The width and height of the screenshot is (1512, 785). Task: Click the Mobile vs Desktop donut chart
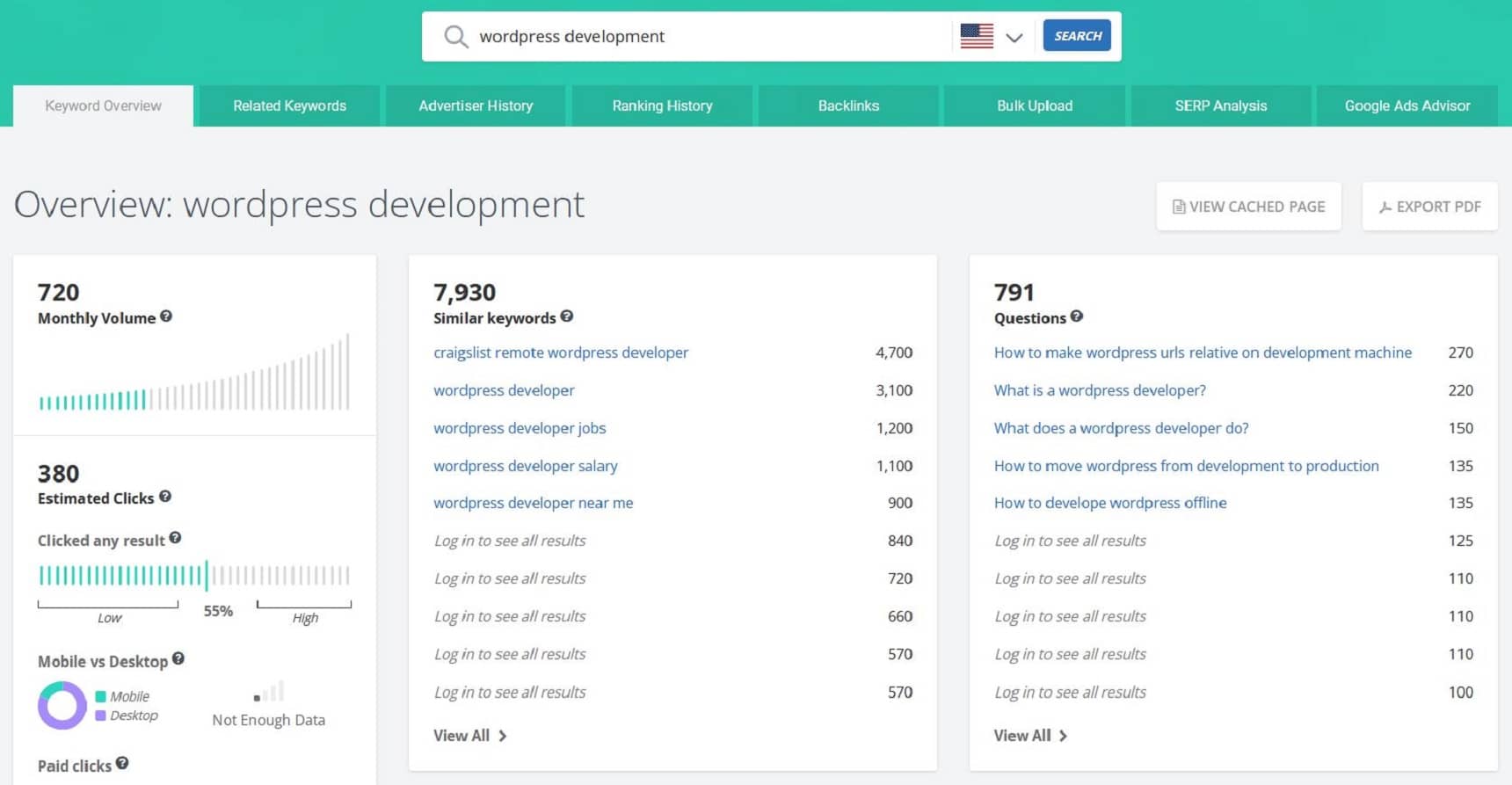[x=62, y=705]
